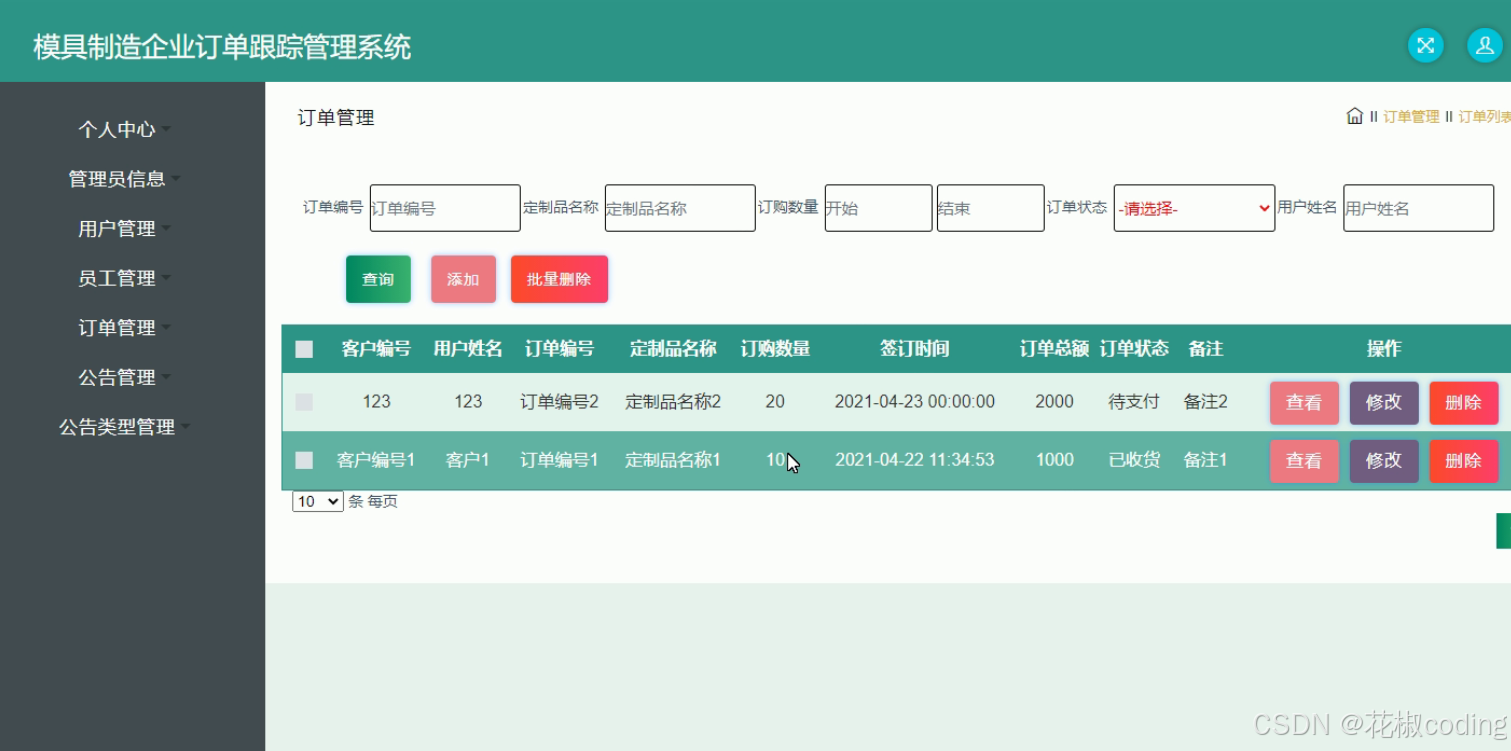Click the 订单总额 column header
The width and height of the screenshot is (1511, 751).
click(x=1054, y=349)
